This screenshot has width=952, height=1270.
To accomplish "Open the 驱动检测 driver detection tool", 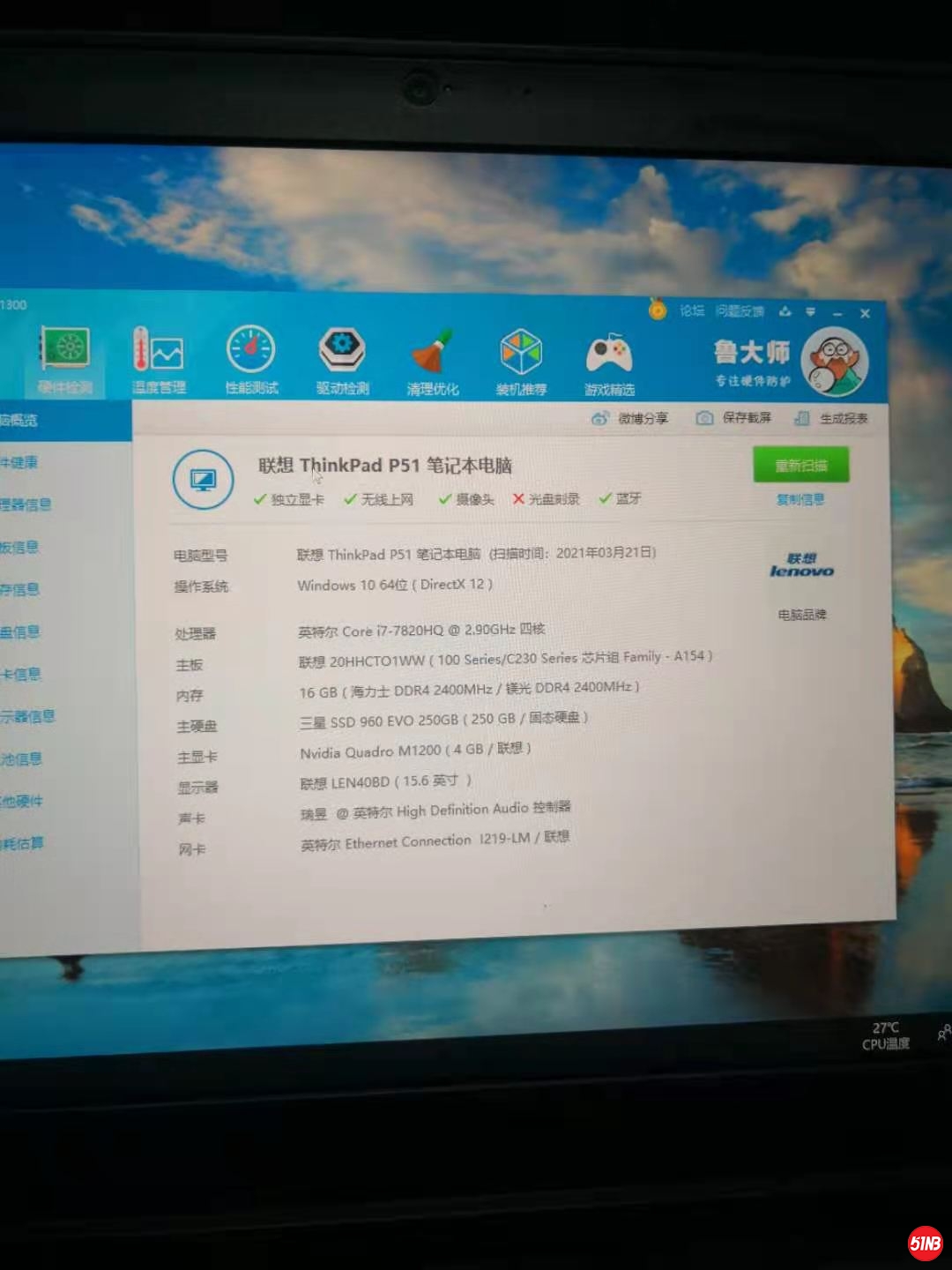I will click(x=342, y=360).
